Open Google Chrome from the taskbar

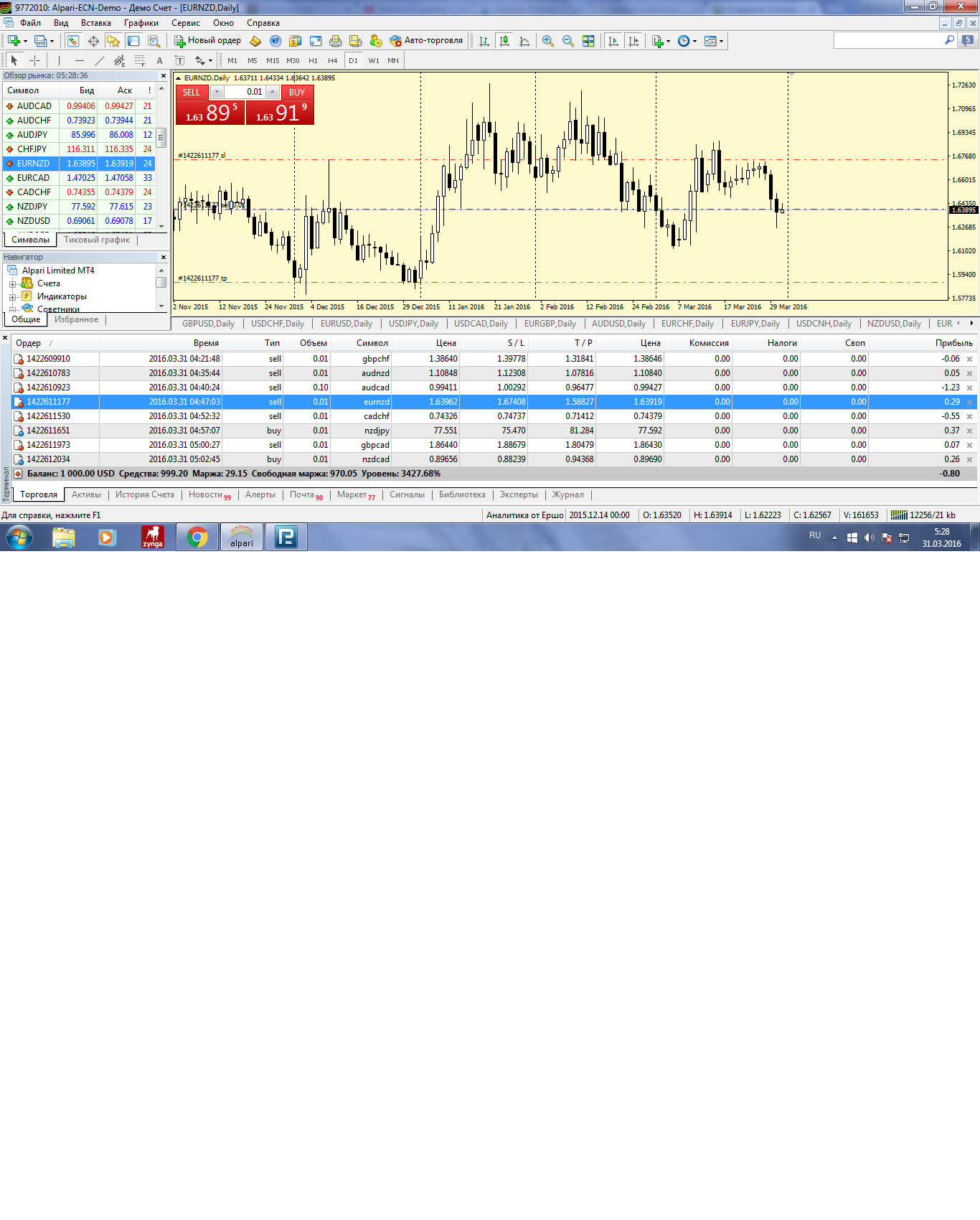197,537
